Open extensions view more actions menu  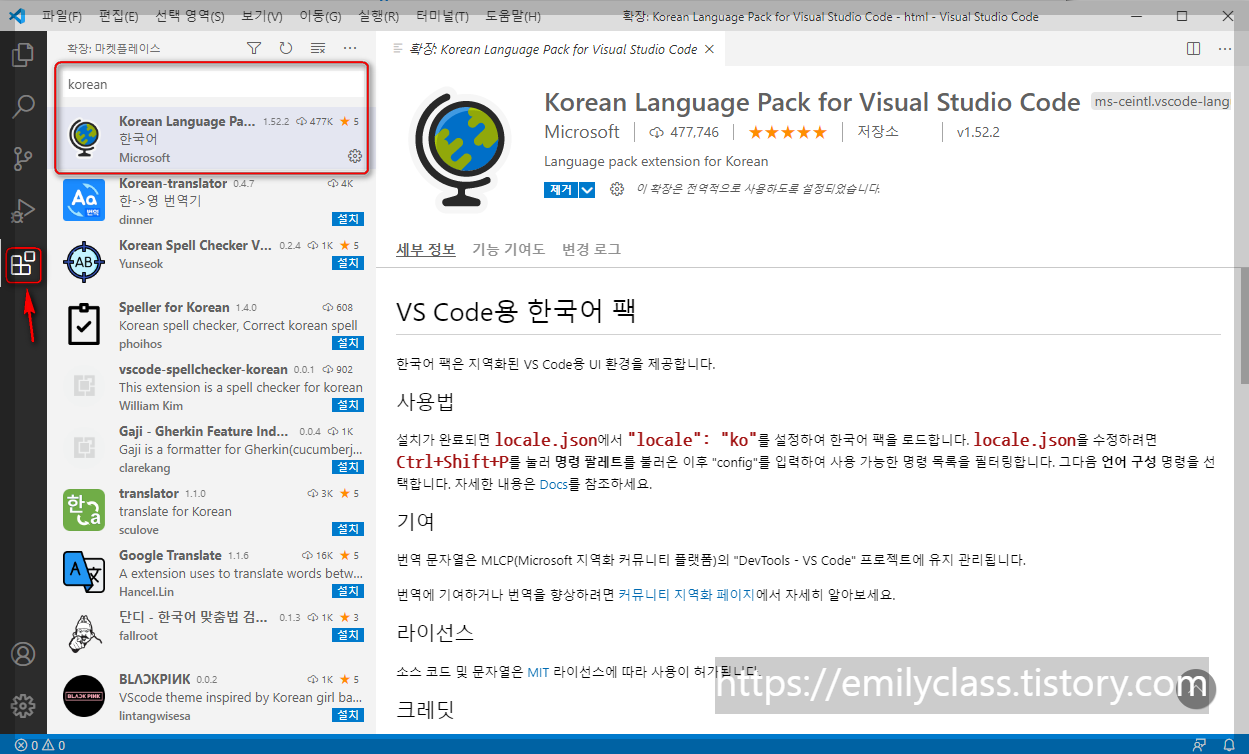[350, 48]
